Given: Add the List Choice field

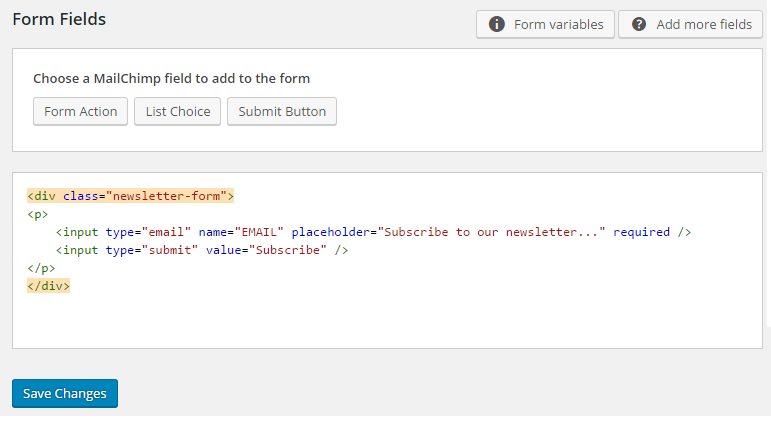Looking at the screenshot, I should tap(178, 112).
